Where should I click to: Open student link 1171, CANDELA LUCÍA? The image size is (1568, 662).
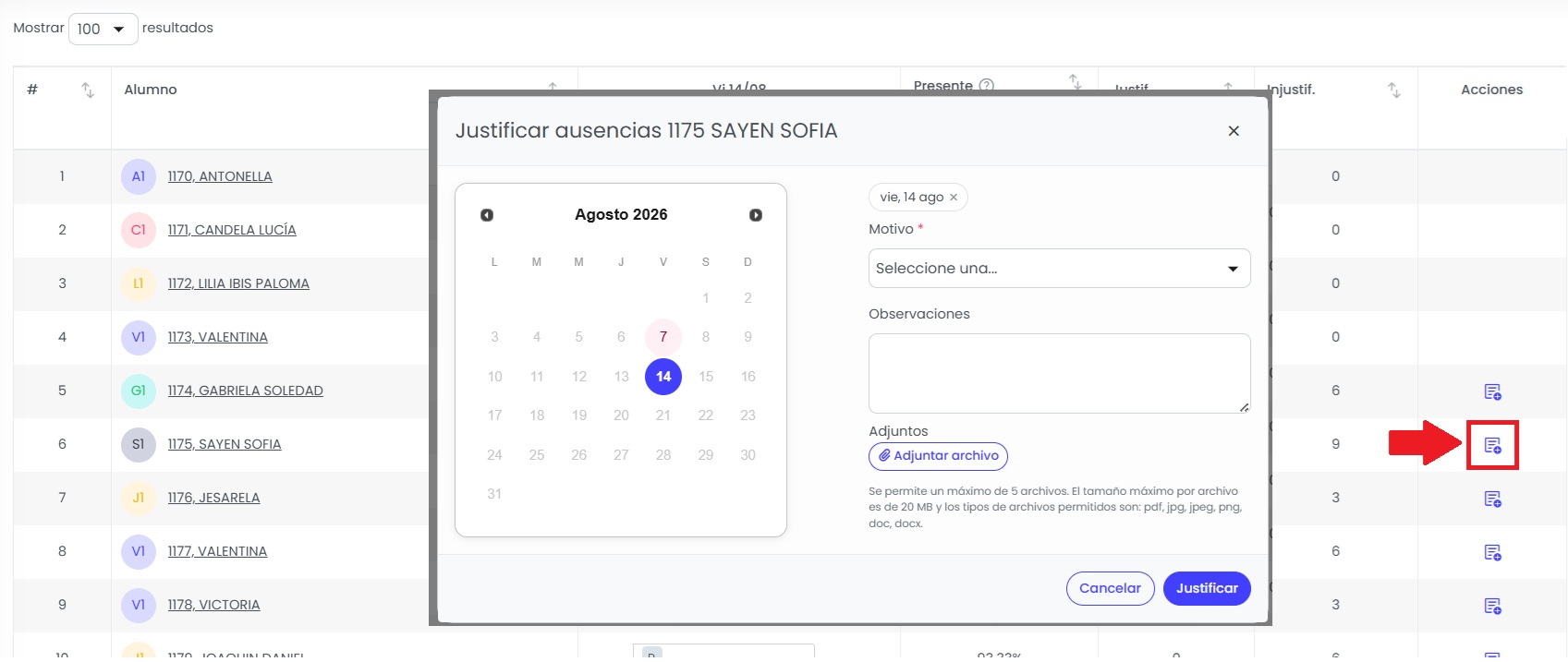(x=232, y=230)
